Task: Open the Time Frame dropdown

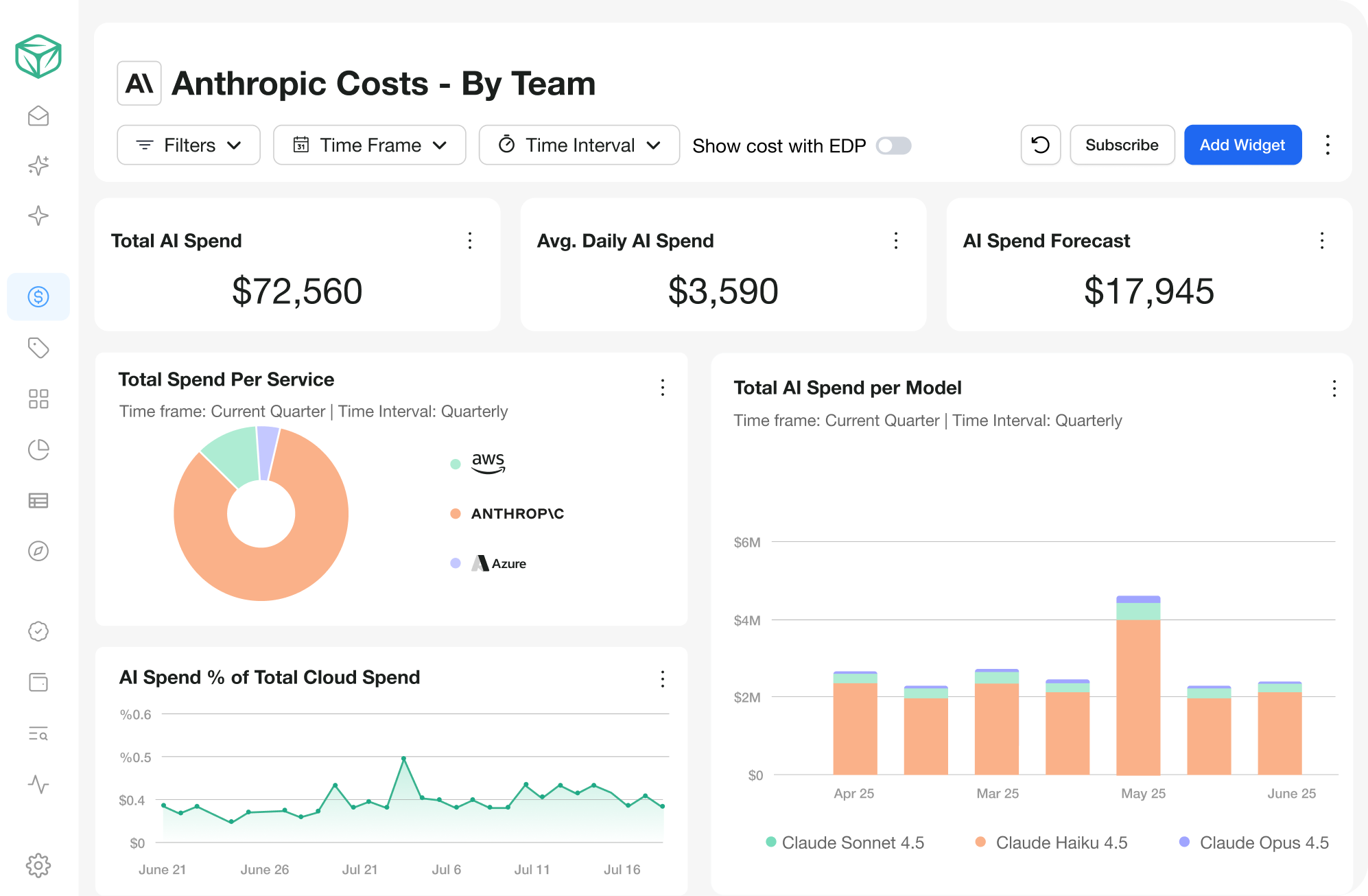Action: pos(370,145)
